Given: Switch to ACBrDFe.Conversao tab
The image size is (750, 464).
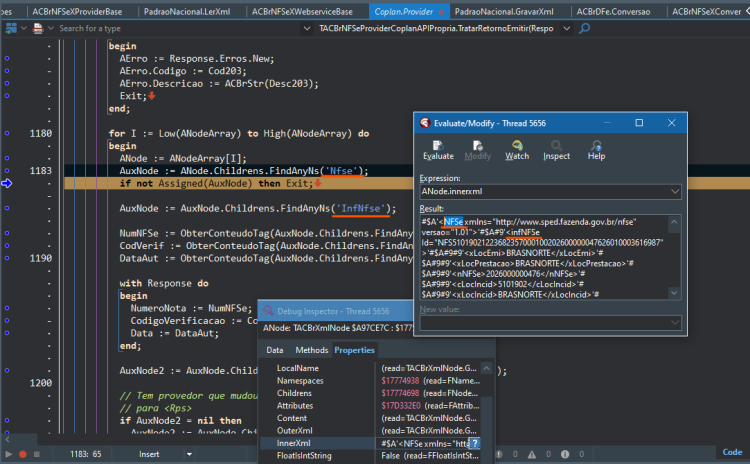Looking at the screenshot, I should pyautogui.click(x=613, y=11).
